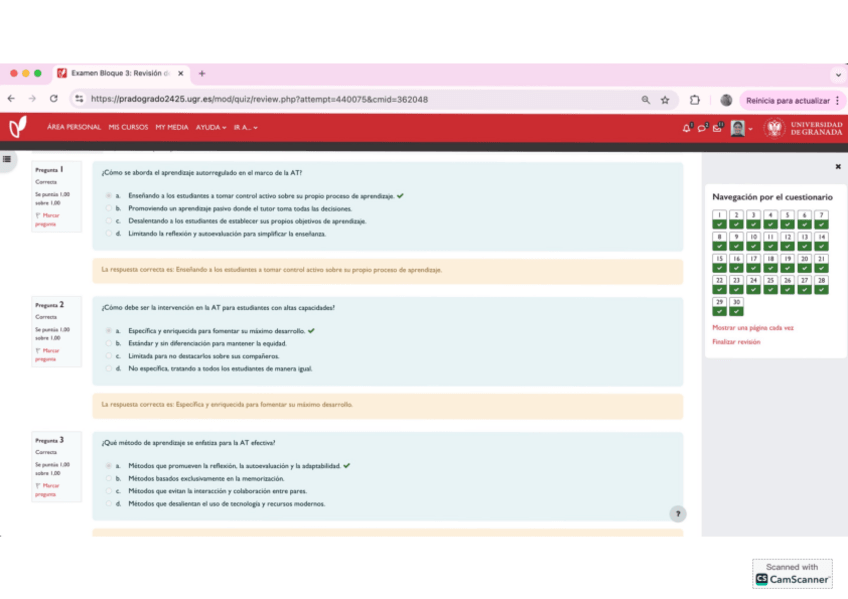Expand the IR A... dropdown menu

[x=246, y=127]
